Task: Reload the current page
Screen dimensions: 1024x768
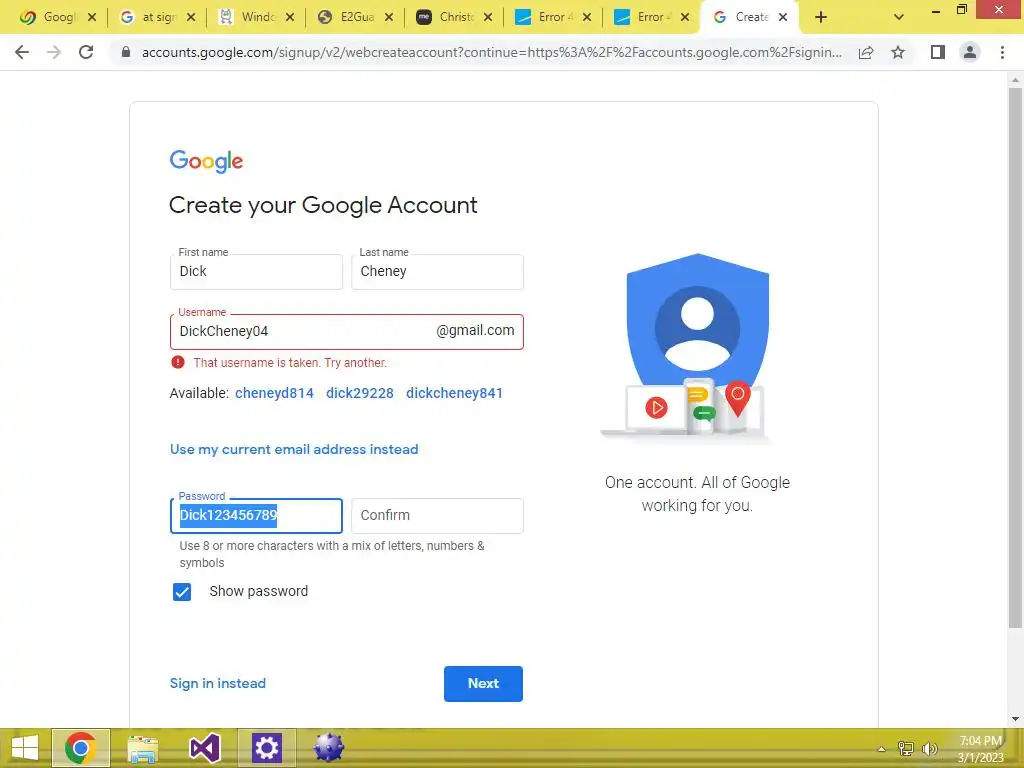Action: click(x=86, y=52)
